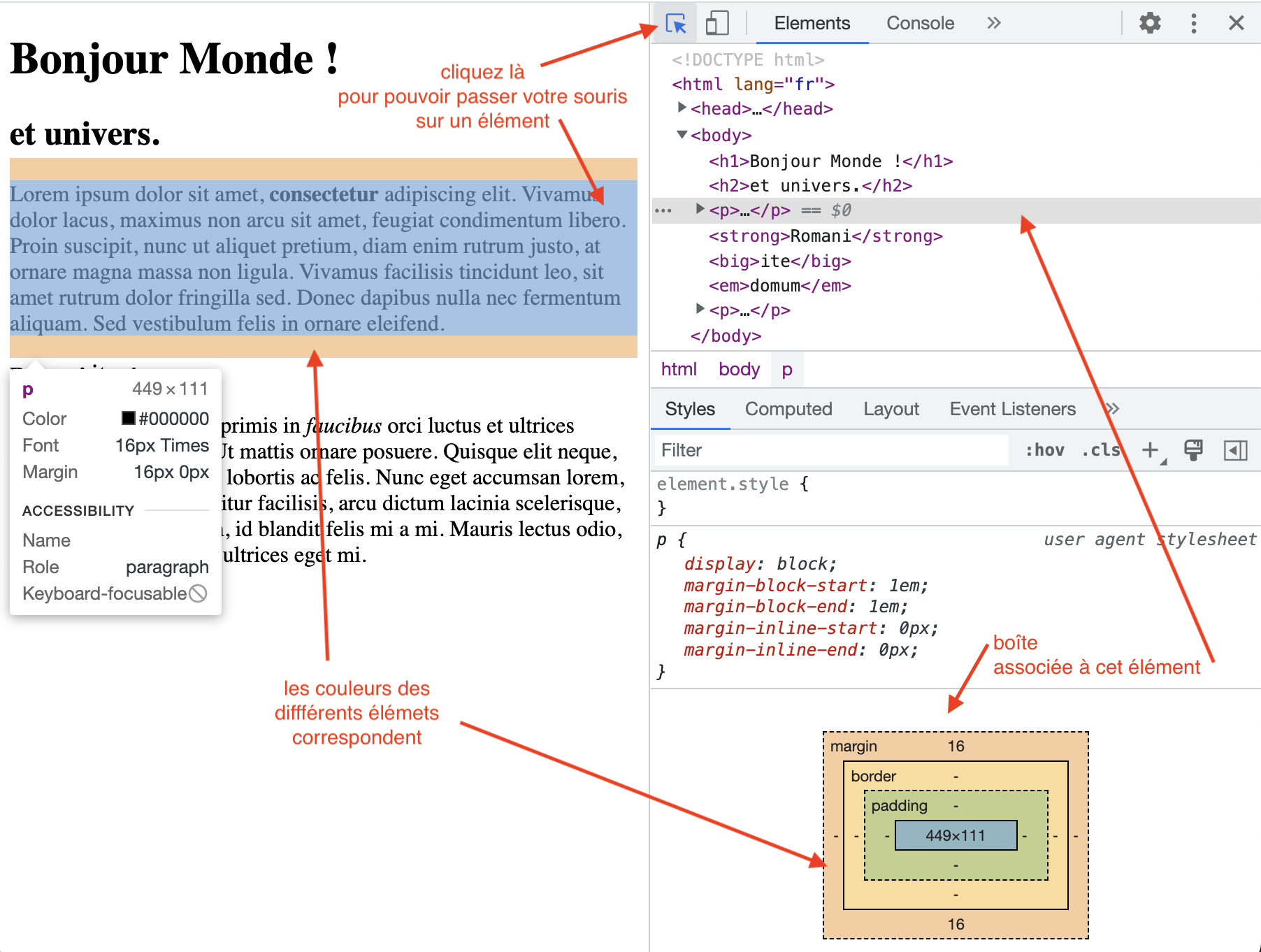Collapse the body element node

682,135
